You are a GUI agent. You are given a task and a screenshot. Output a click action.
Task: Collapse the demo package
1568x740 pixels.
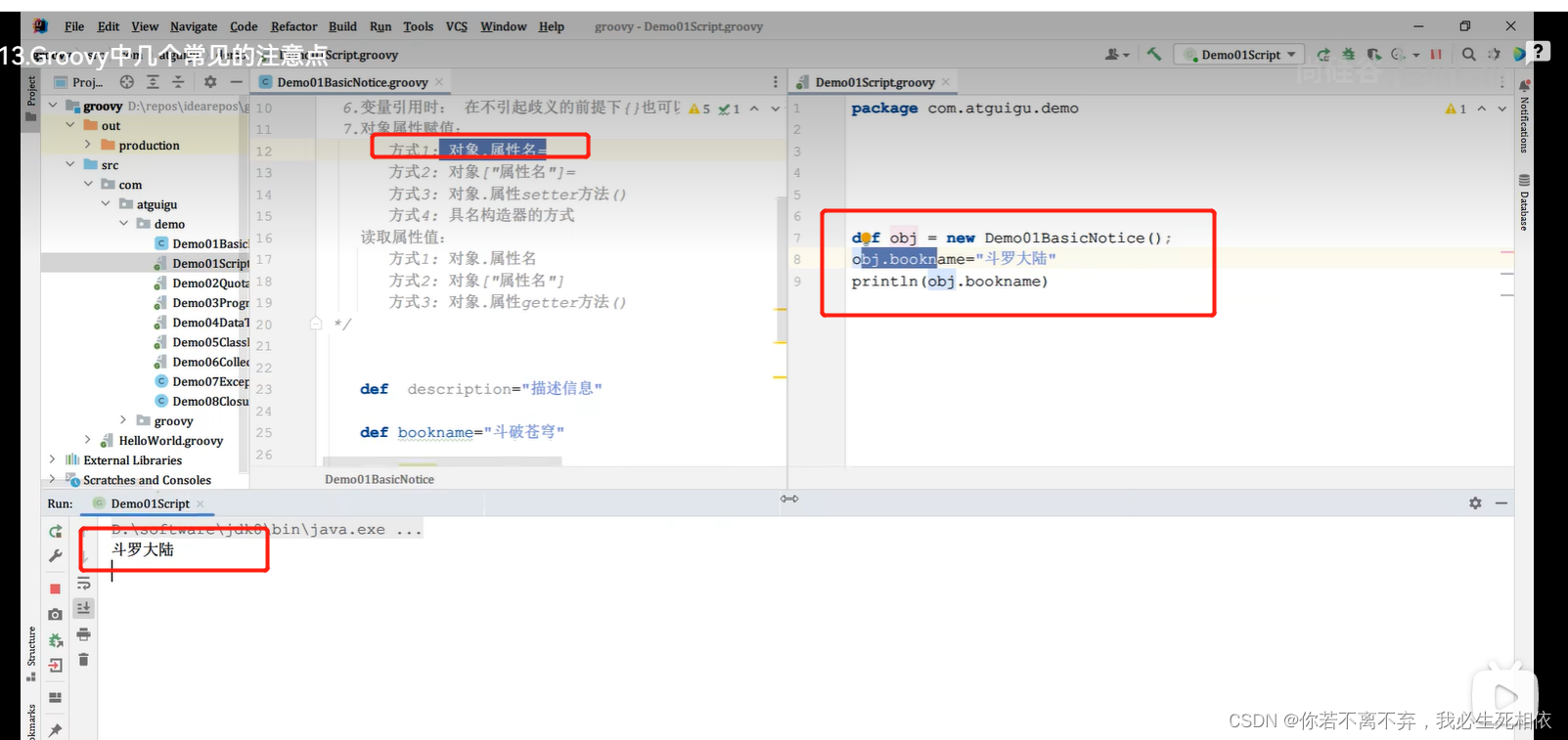click(123, 223)
